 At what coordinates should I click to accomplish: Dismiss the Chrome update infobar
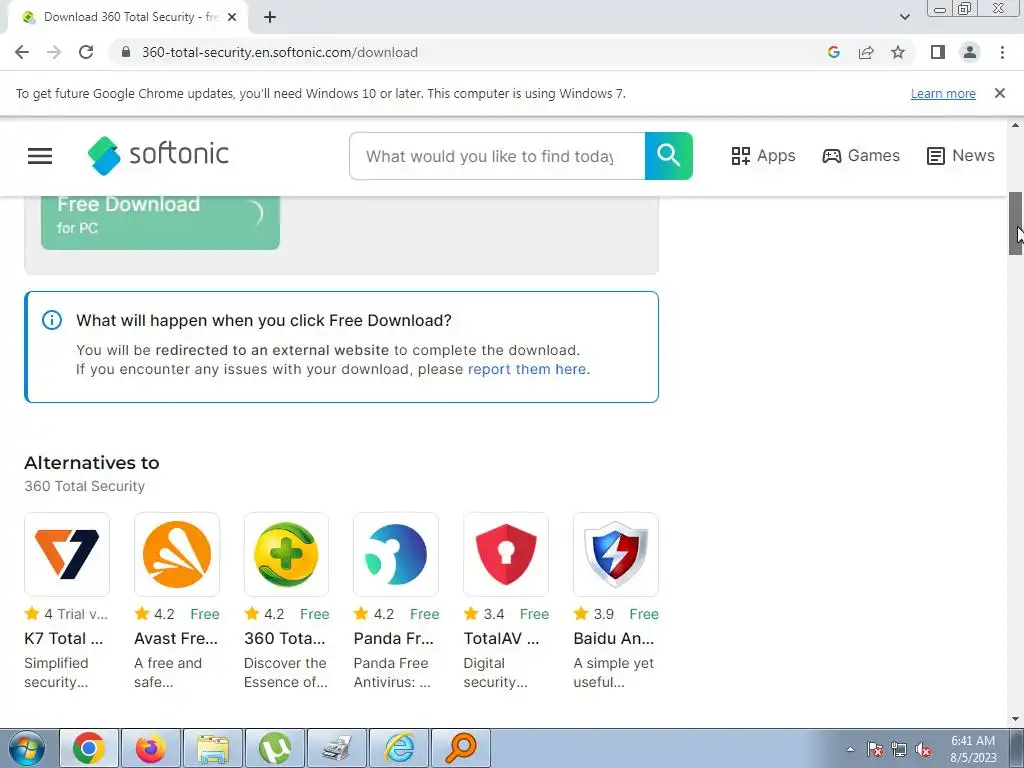tap(999, 93)
